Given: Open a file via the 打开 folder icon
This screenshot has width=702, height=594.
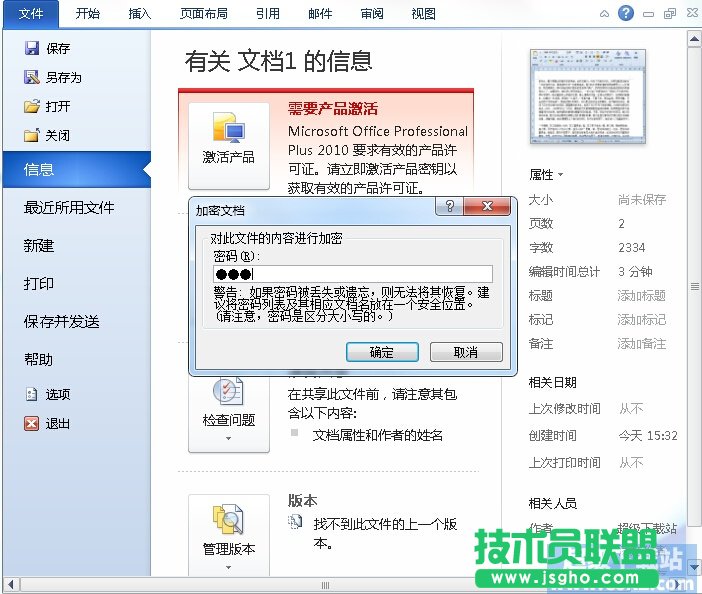Looking at the screenshot, I should click(x=31, y=106).
